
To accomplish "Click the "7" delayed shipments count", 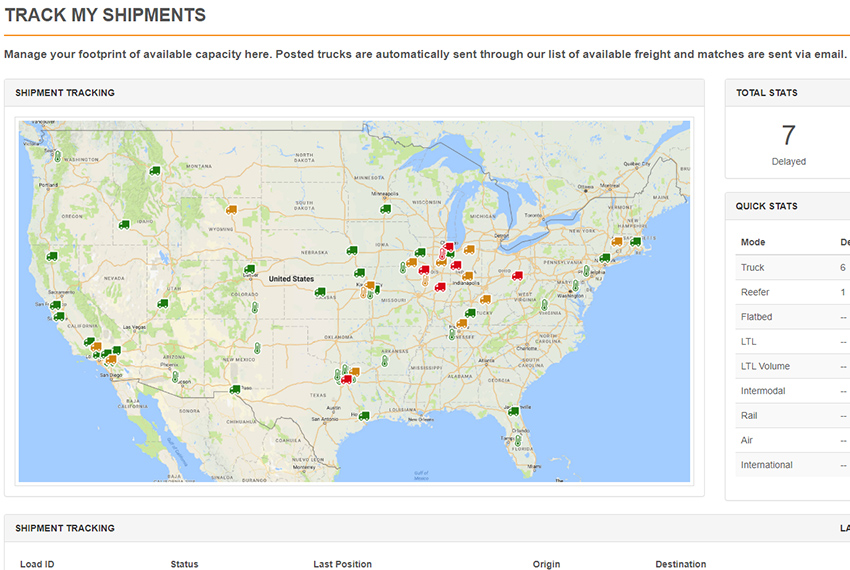I will pos(789,135).
